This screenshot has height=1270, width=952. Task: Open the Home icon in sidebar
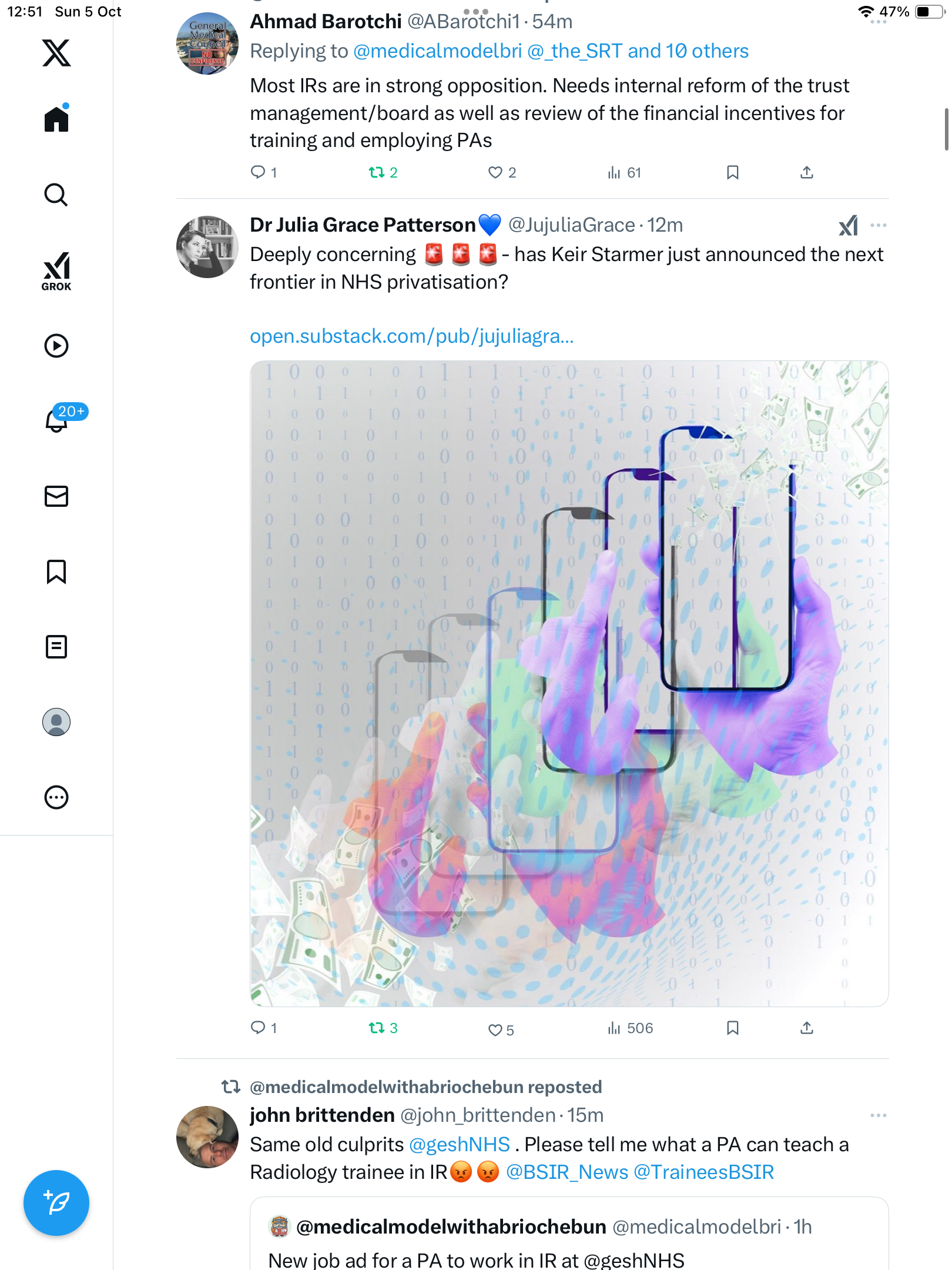(56, 119)
